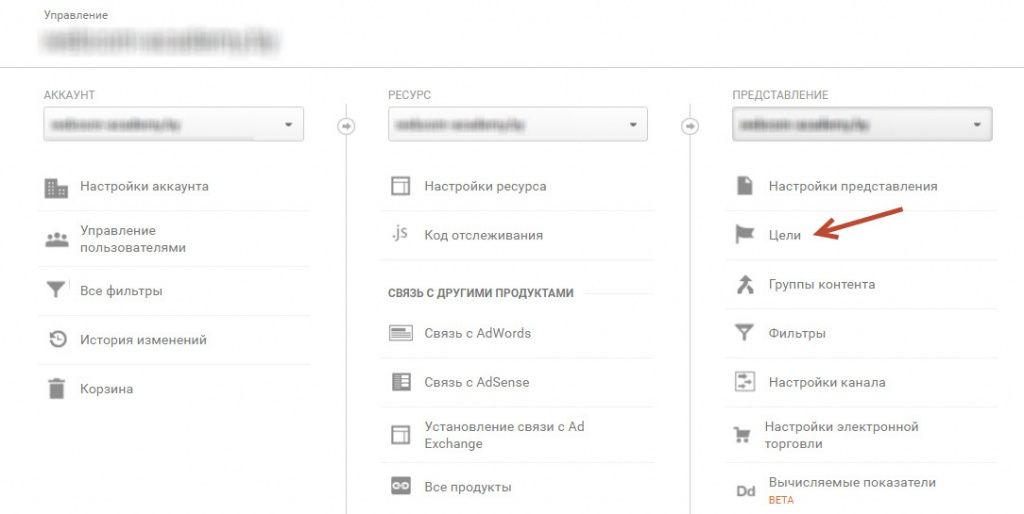Open Настройки ресурса
The width and height of the screenshot is (1024, 514).
[x=485, y=186]
